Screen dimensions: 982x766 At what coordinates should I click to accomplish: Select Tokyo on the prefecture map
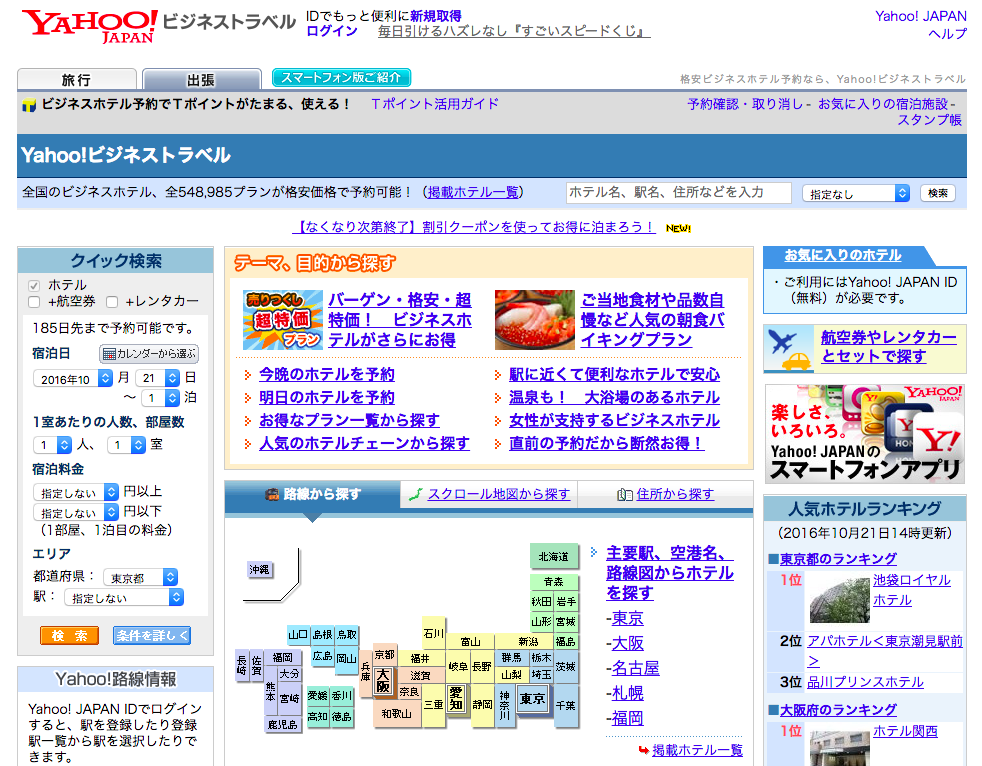point(532,699)
